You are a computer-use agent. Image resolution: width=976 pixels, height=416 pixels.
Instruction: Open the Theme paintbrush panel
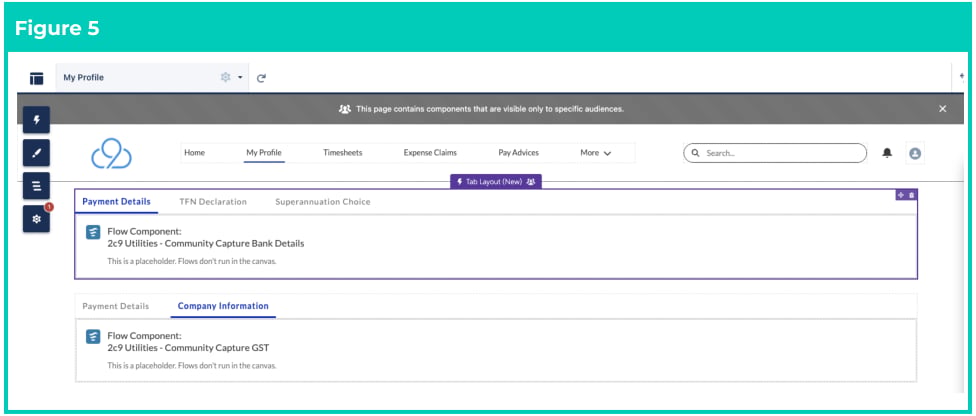point(36,153)
